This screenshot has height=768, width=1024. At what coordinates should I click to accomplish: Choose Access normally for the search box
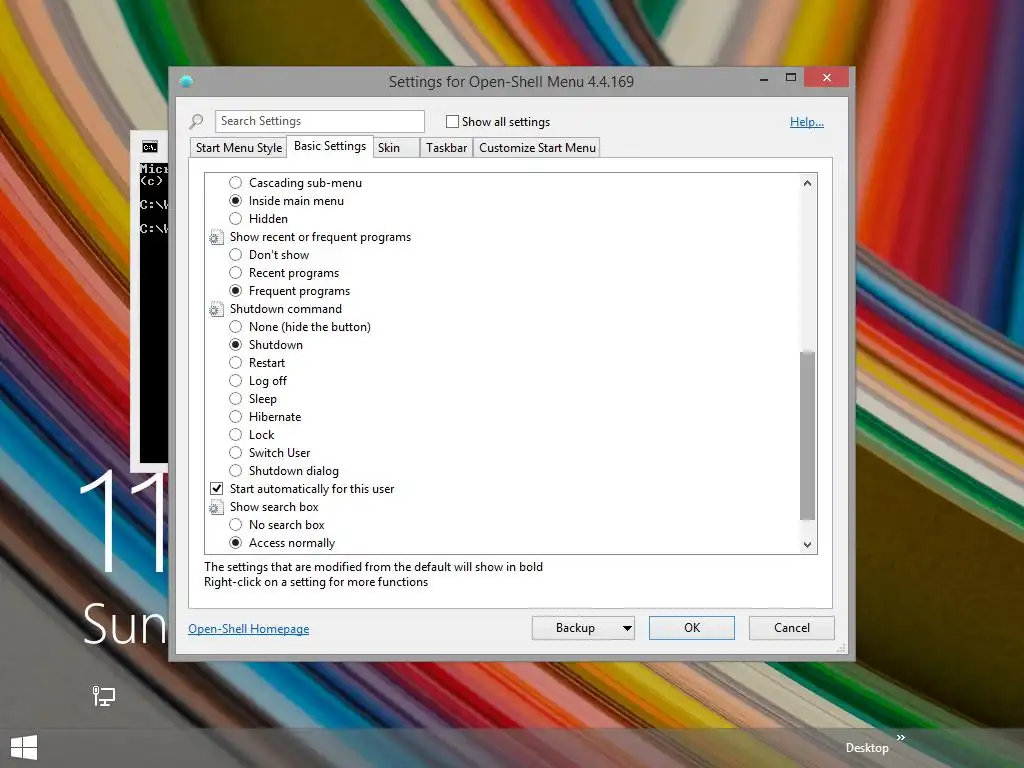(x=236, y=543)
